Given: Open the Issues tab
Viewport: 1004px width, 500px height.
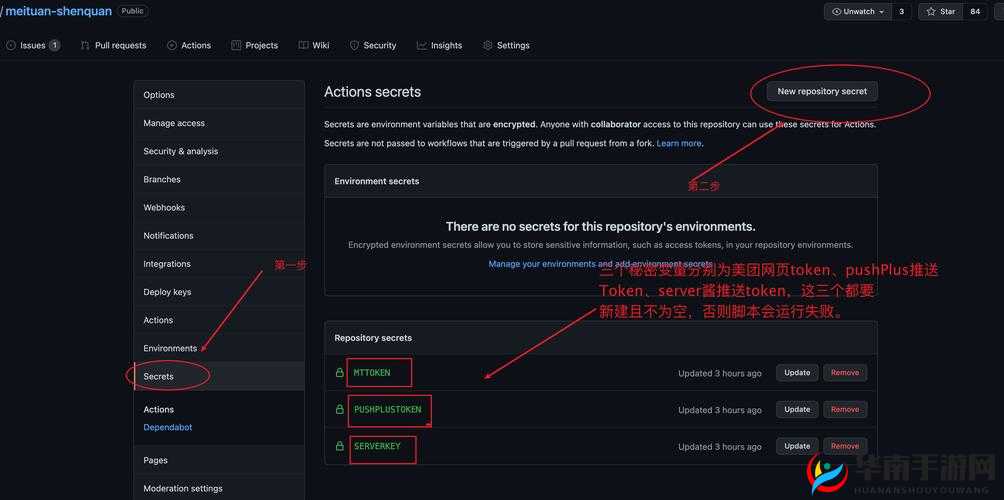Looking at the screenshot, I should [33, 45].
